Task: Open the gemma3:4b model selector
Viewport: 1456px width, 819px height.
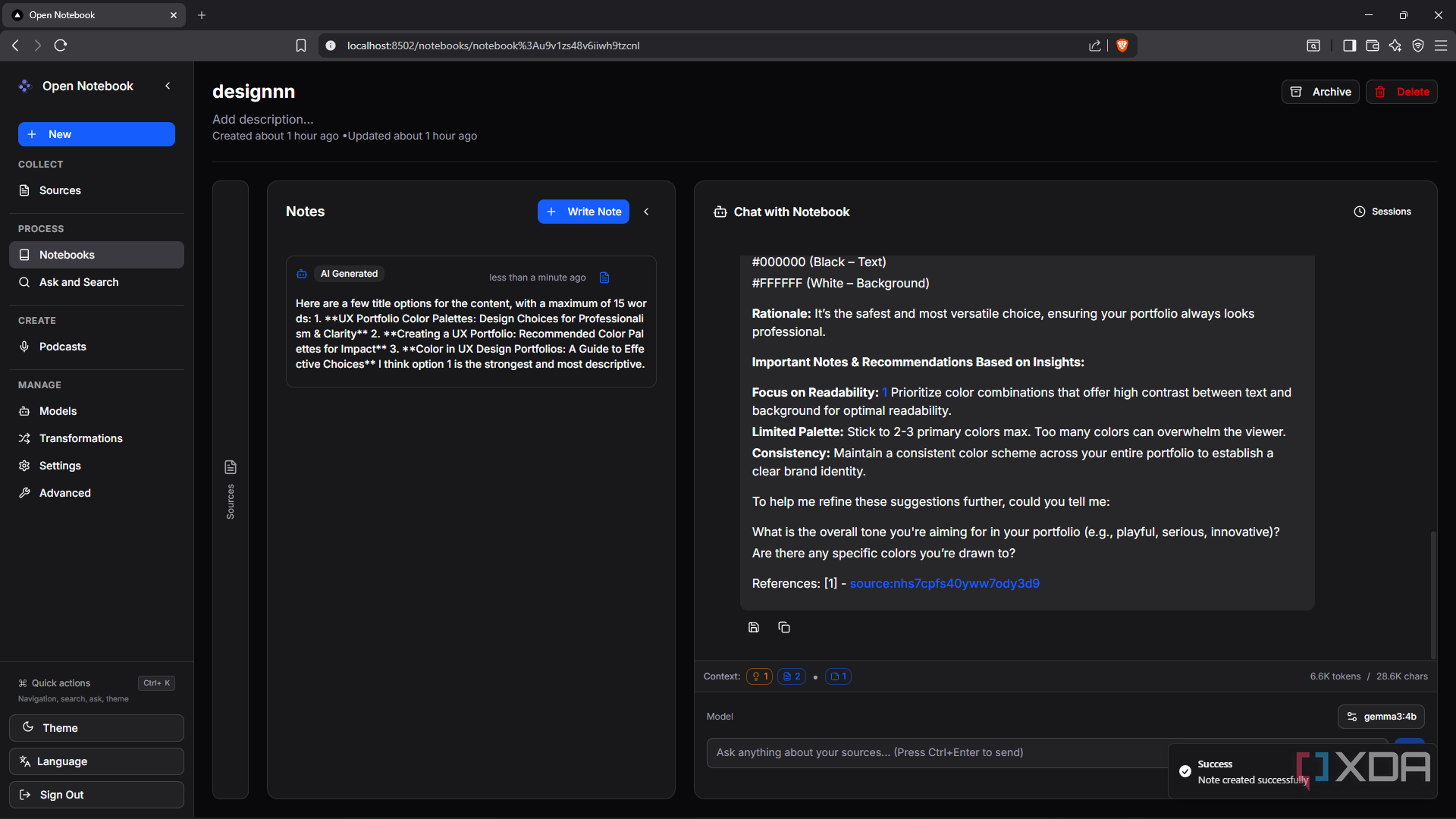Action: (x=1381, y=717)
